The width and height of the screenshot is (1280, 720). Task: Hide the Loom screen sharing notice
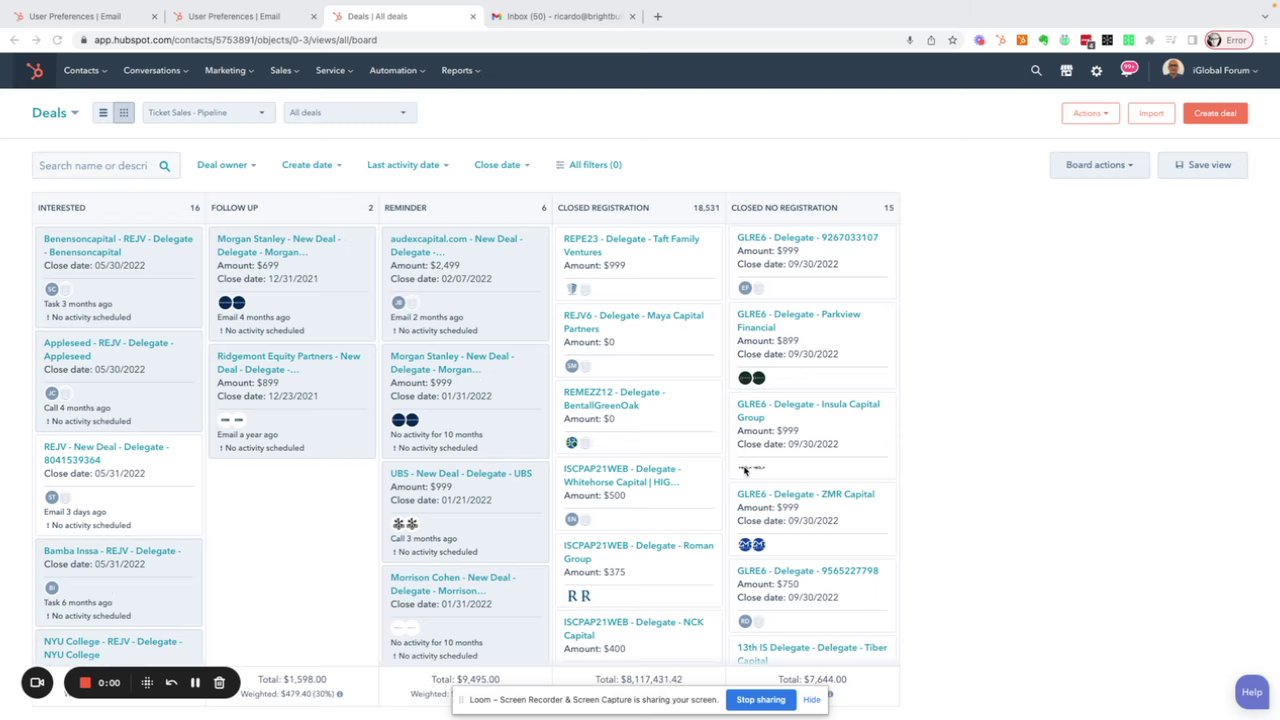point(812,700)
